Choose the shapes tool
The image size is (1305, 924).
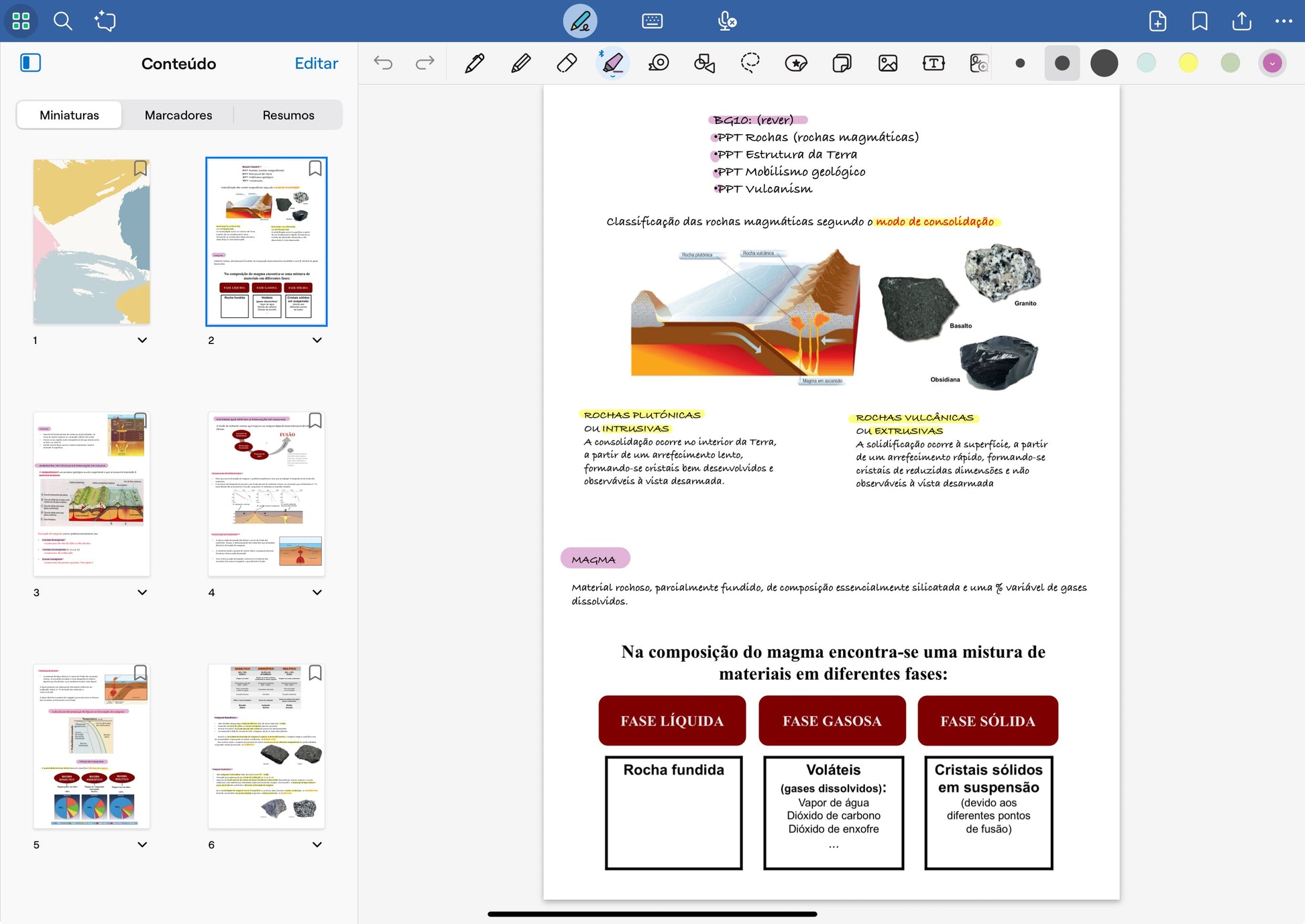tap(704, 63)
